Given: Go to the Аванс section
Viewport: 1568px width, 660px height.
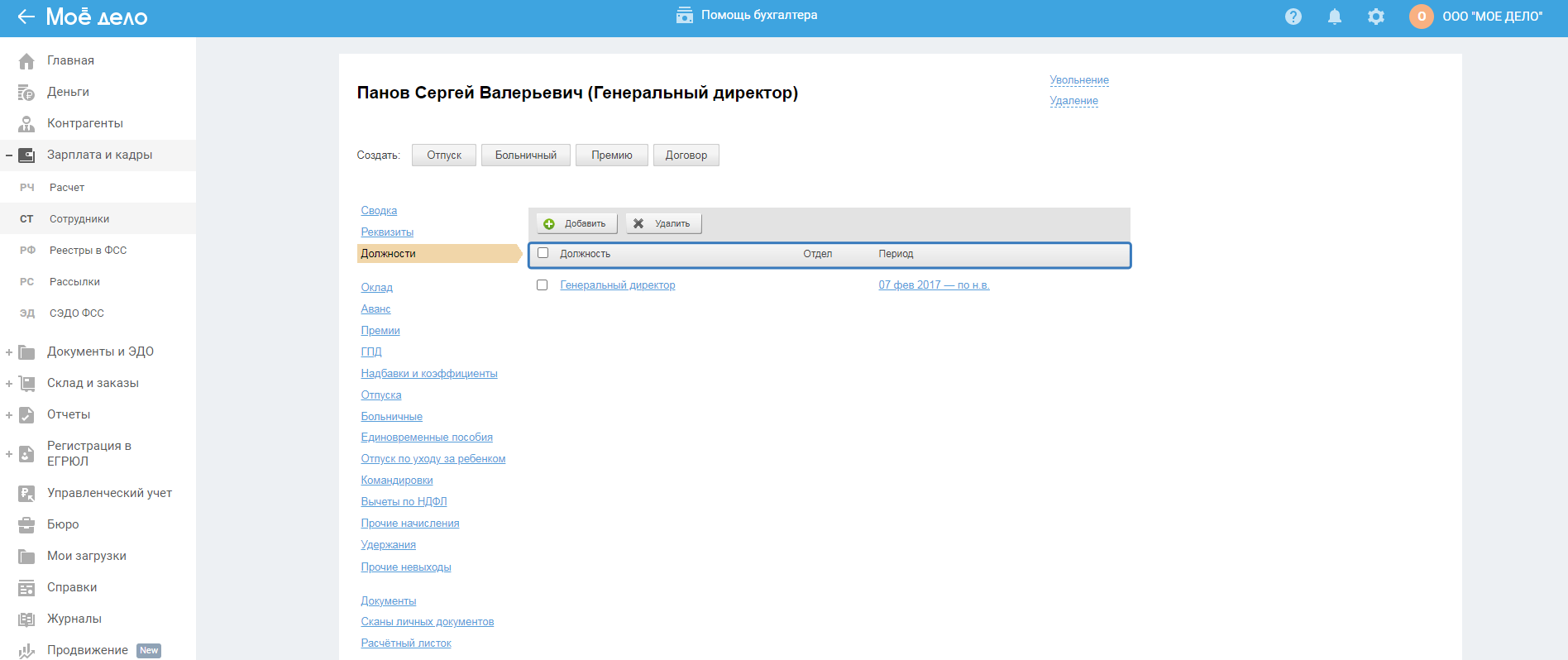Looking at the screenshot, I should click(x=375, y=309).
